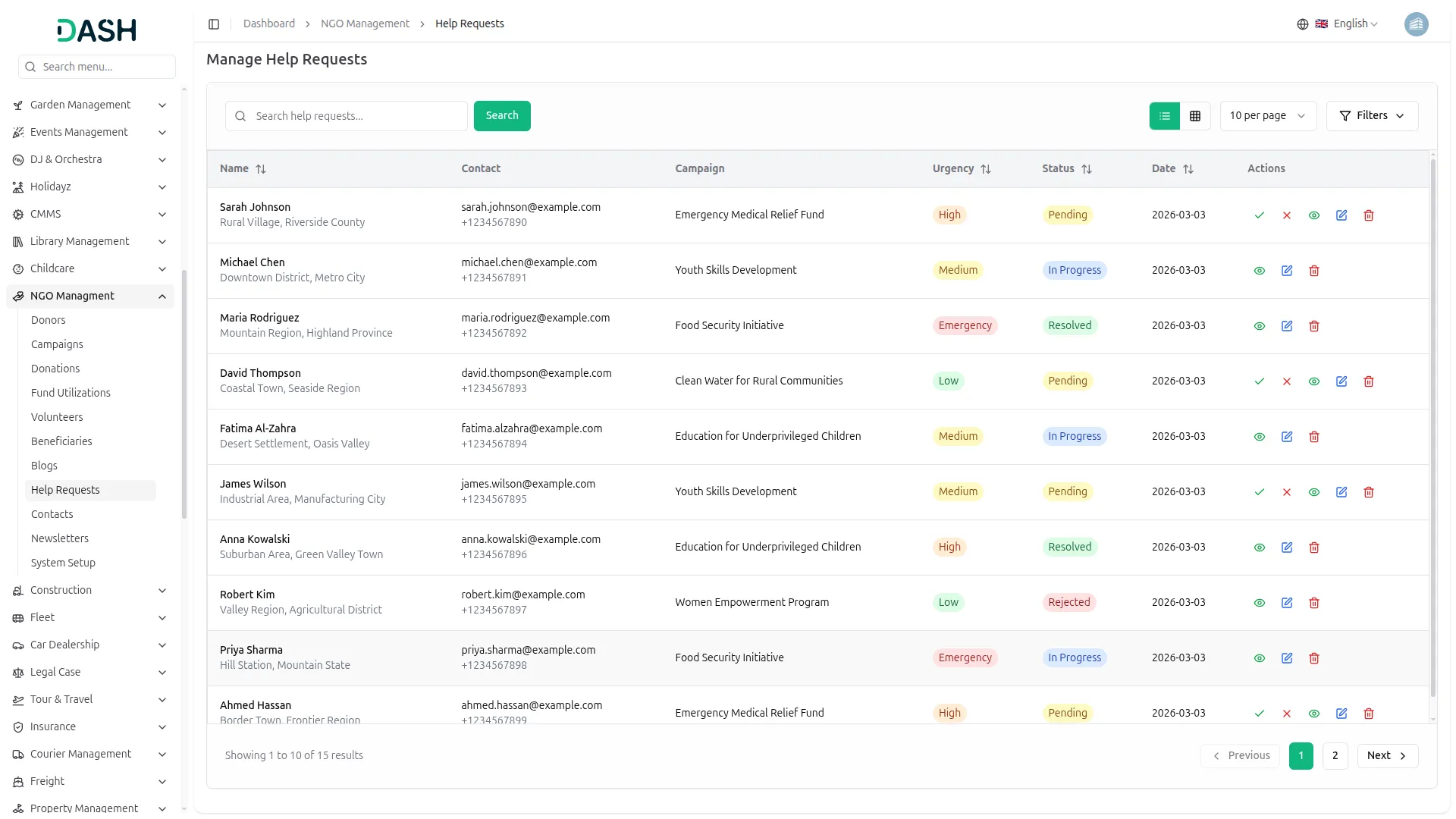Show Priya Sharma's request via eye icon
Screen dimensions: 1456x819
pos(1259,658)
